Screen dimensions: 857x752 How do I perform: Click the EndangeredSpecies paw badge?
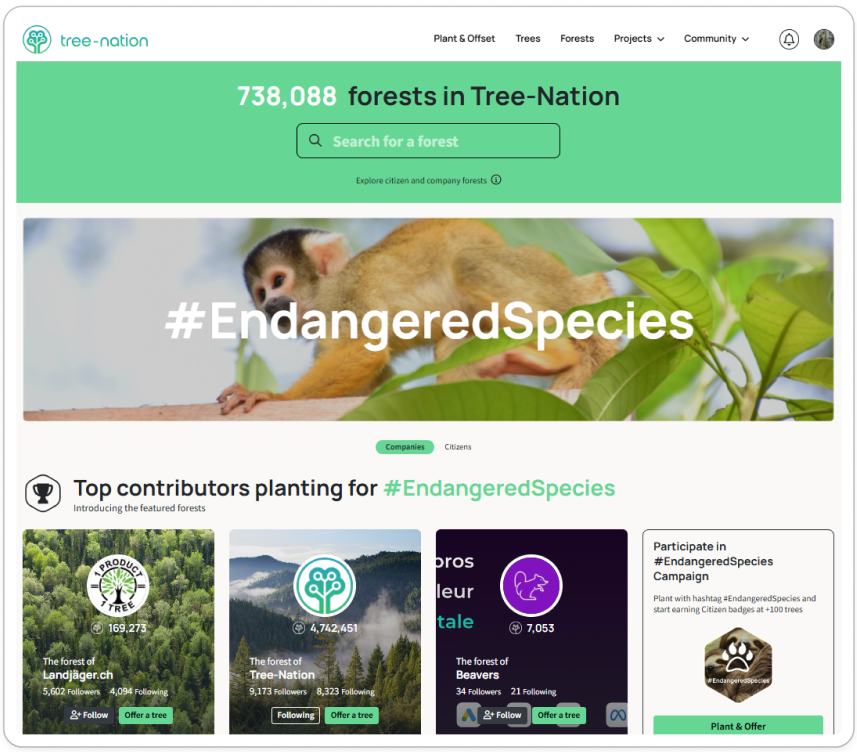(x=738, y=665)
